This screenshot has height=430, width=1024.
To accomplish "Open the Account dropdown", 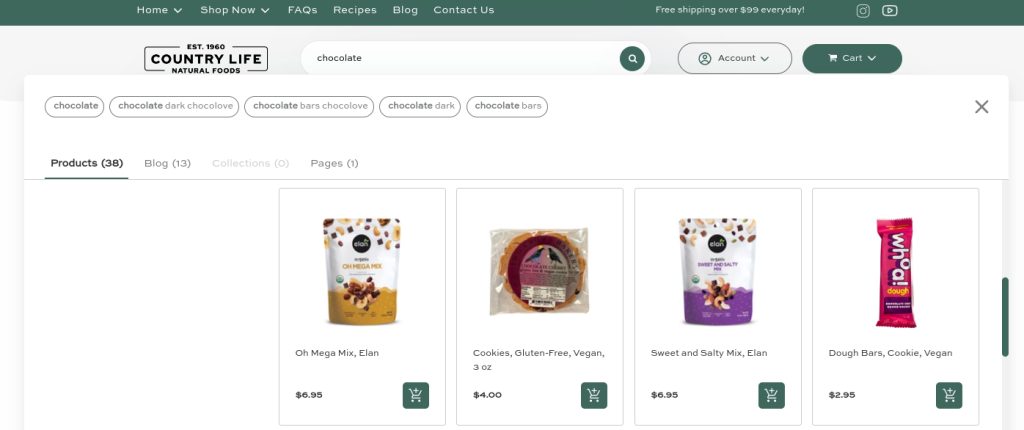I will [734, 58].
